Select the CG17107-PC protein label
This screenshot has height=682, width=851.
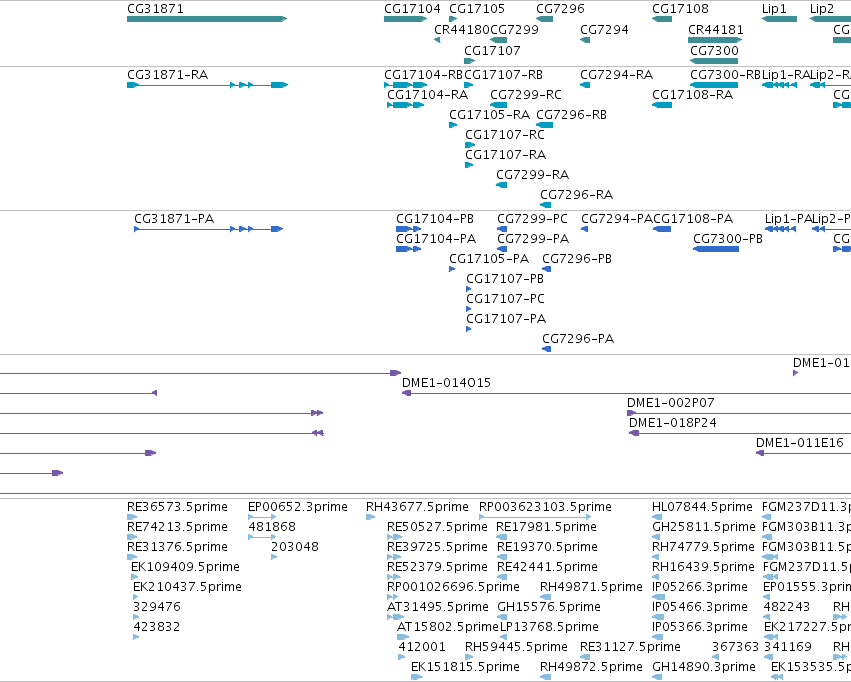(x=505, y=298)
